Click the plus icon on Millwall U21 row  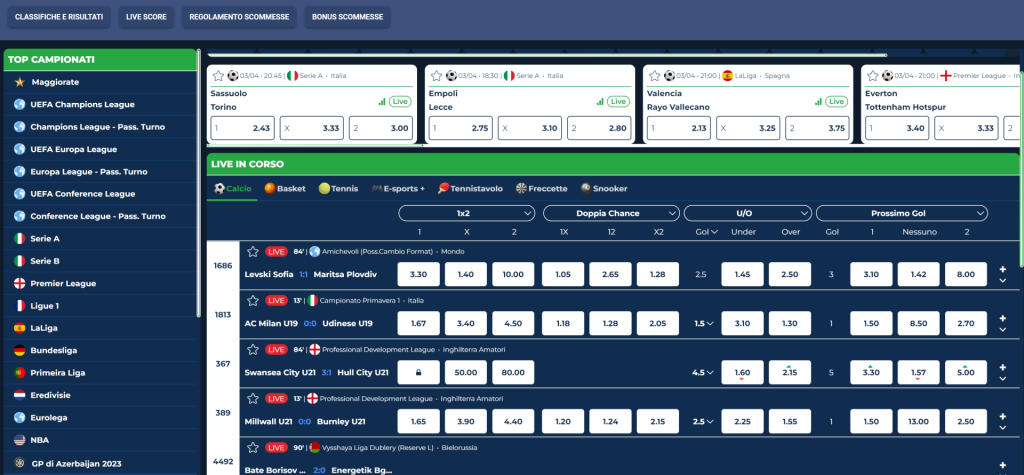tap(1002, 416)
